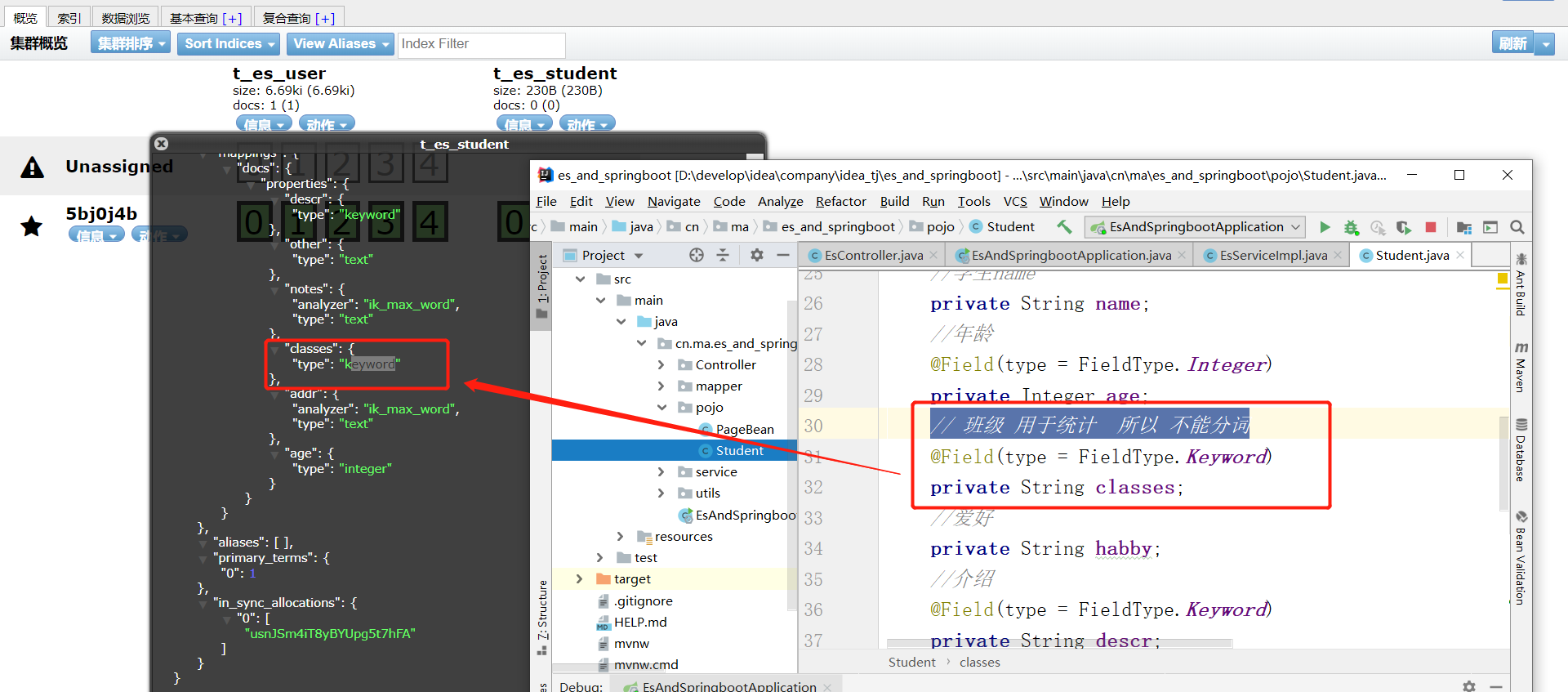The width and height of the screenshot is (1568, 692).
Task: Click the Build hammer icon in IntelliJ toolbar
Action: tap(1064, 227)
